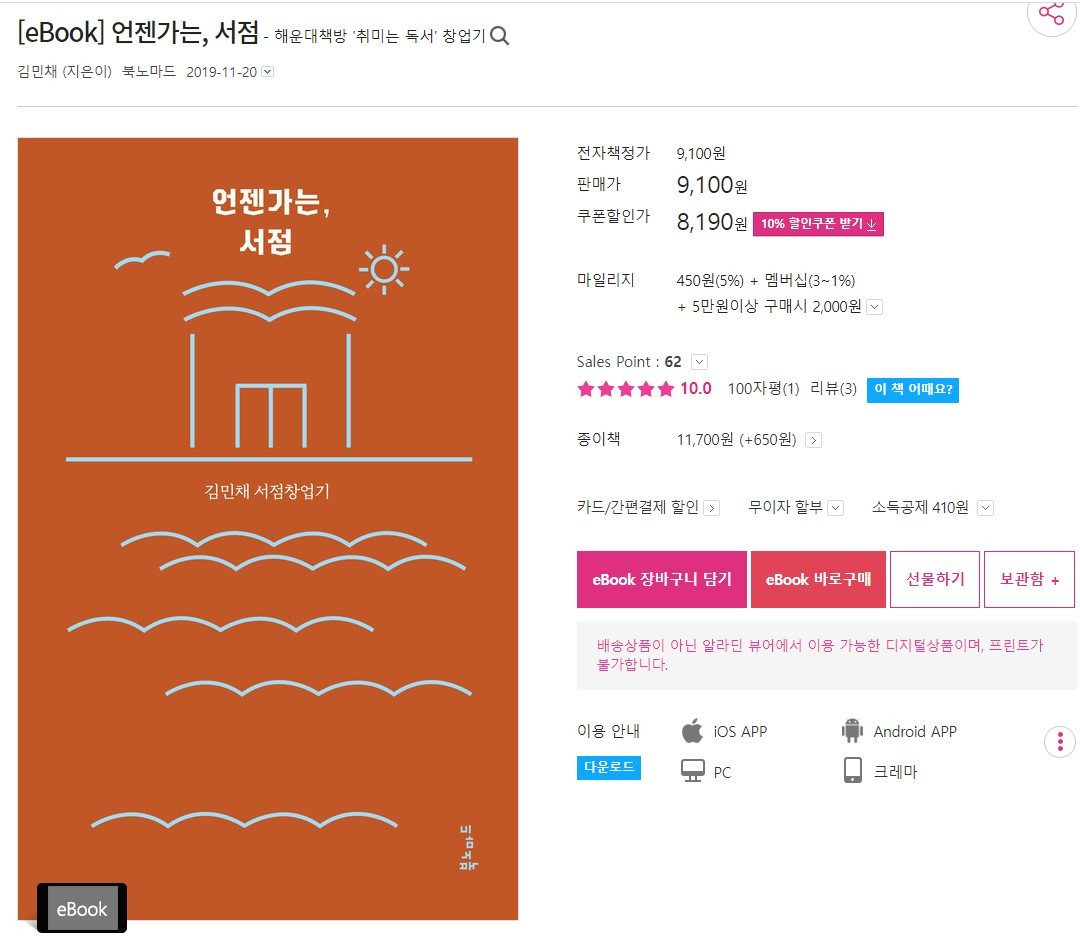Expand 카드/간편결제 할인 details arrow

pyautogui.click(x=710, y=507)
